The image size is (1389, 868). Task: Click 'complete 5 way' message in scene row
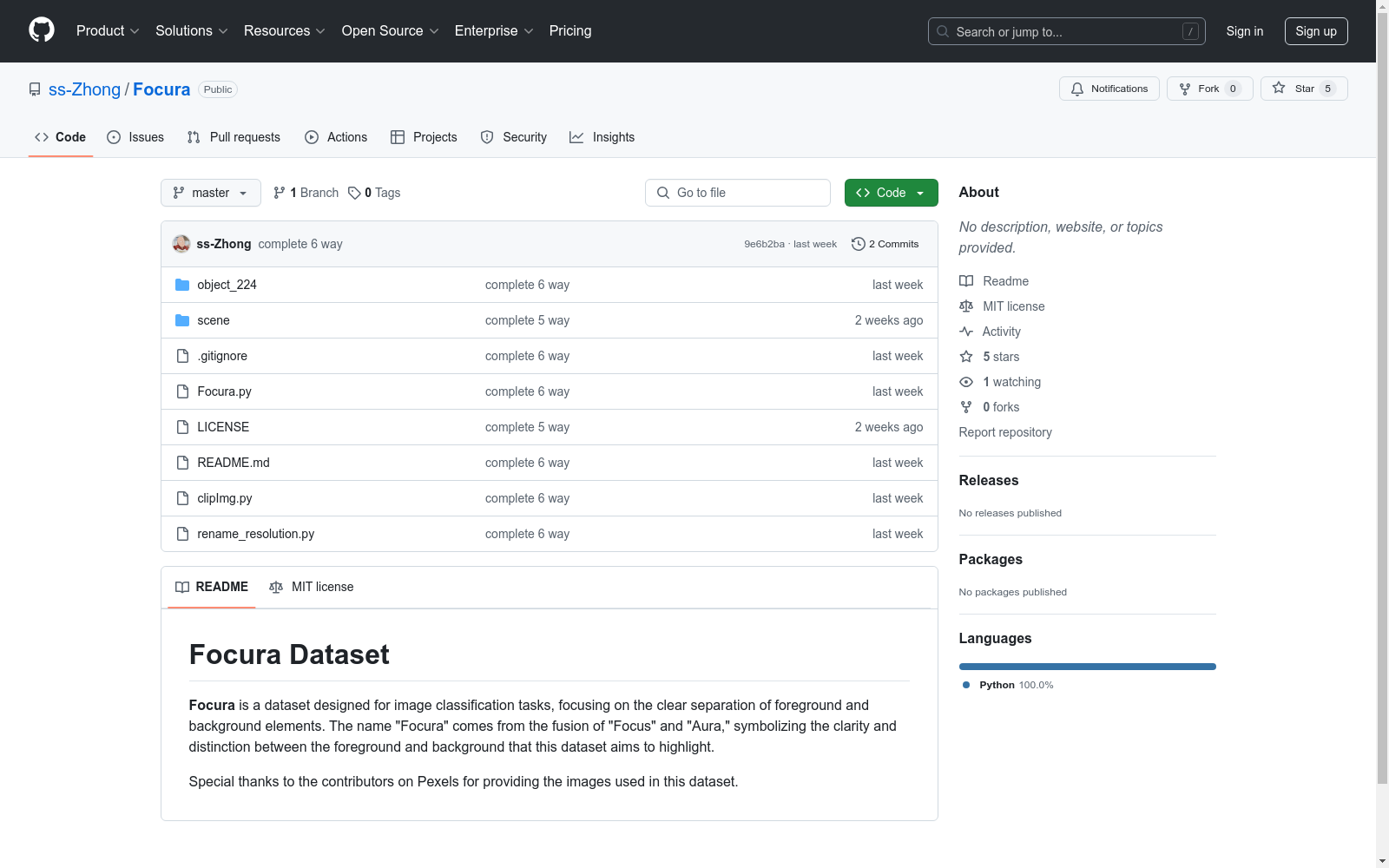[x=527, y=320]
